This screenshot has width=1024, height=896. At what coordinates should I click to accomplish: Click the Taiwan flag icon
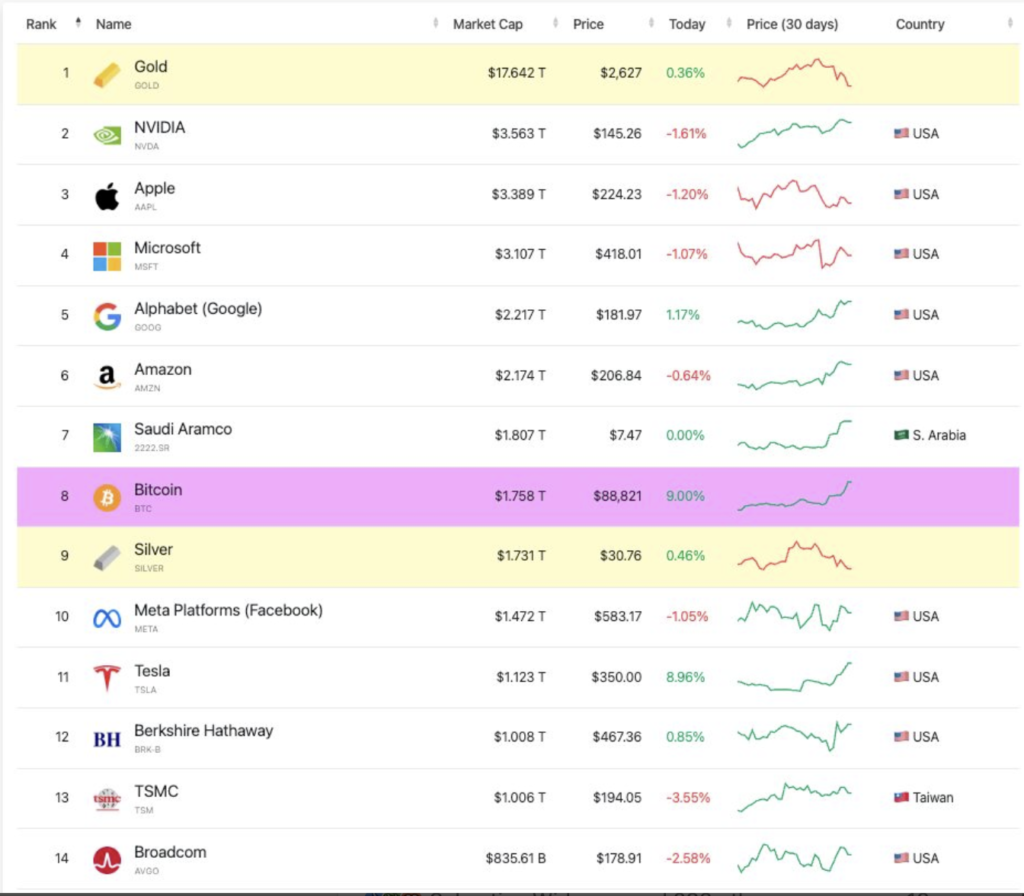click(x=901, y=797)
